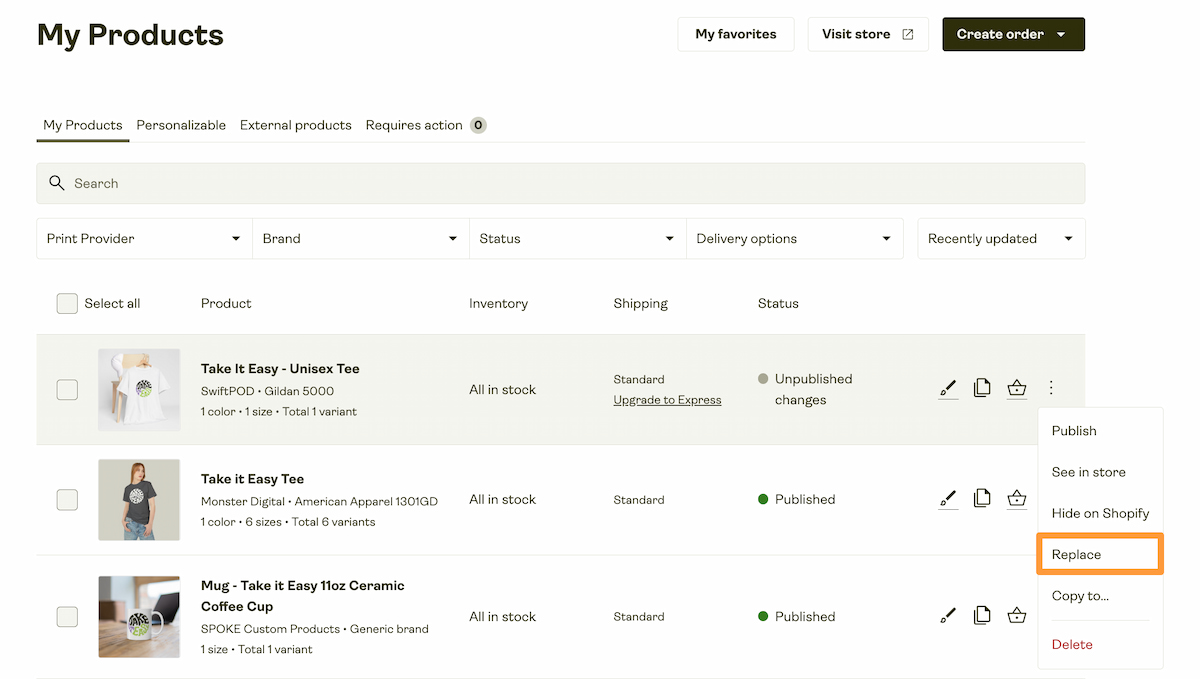
Task: Select the edit pencil for the Coffee Mug
Action: [948, 615]
